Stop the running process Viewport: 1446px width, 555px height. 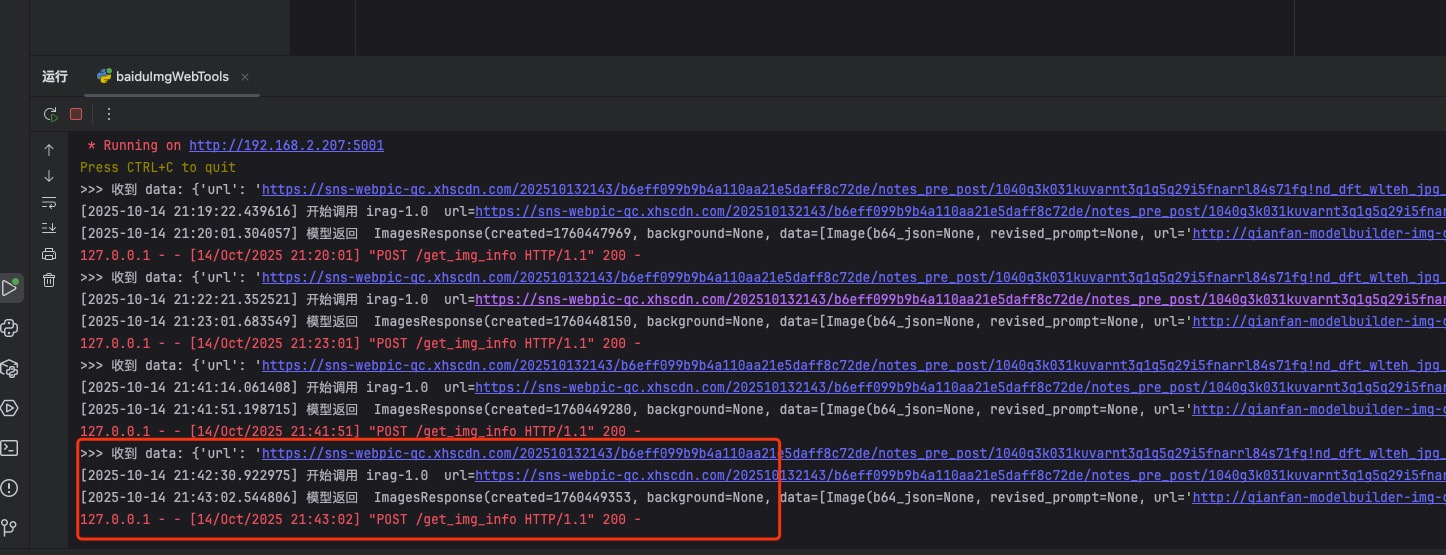[76, 114]
